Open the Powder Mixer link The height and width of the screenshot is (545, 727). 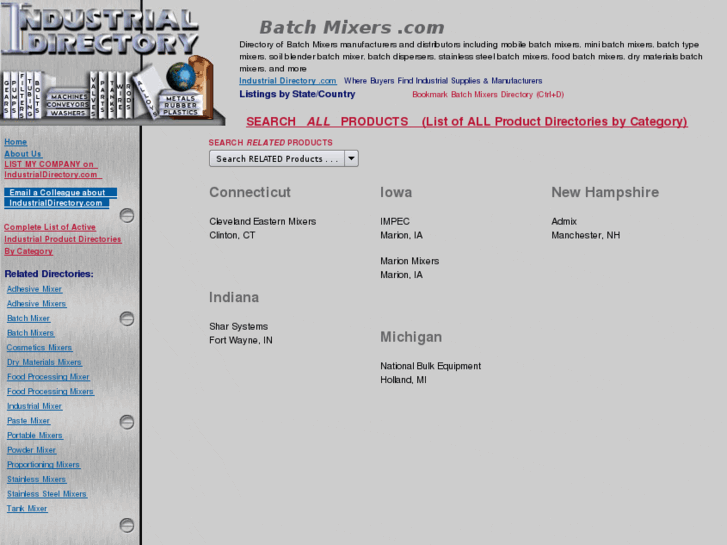[32, 450]
